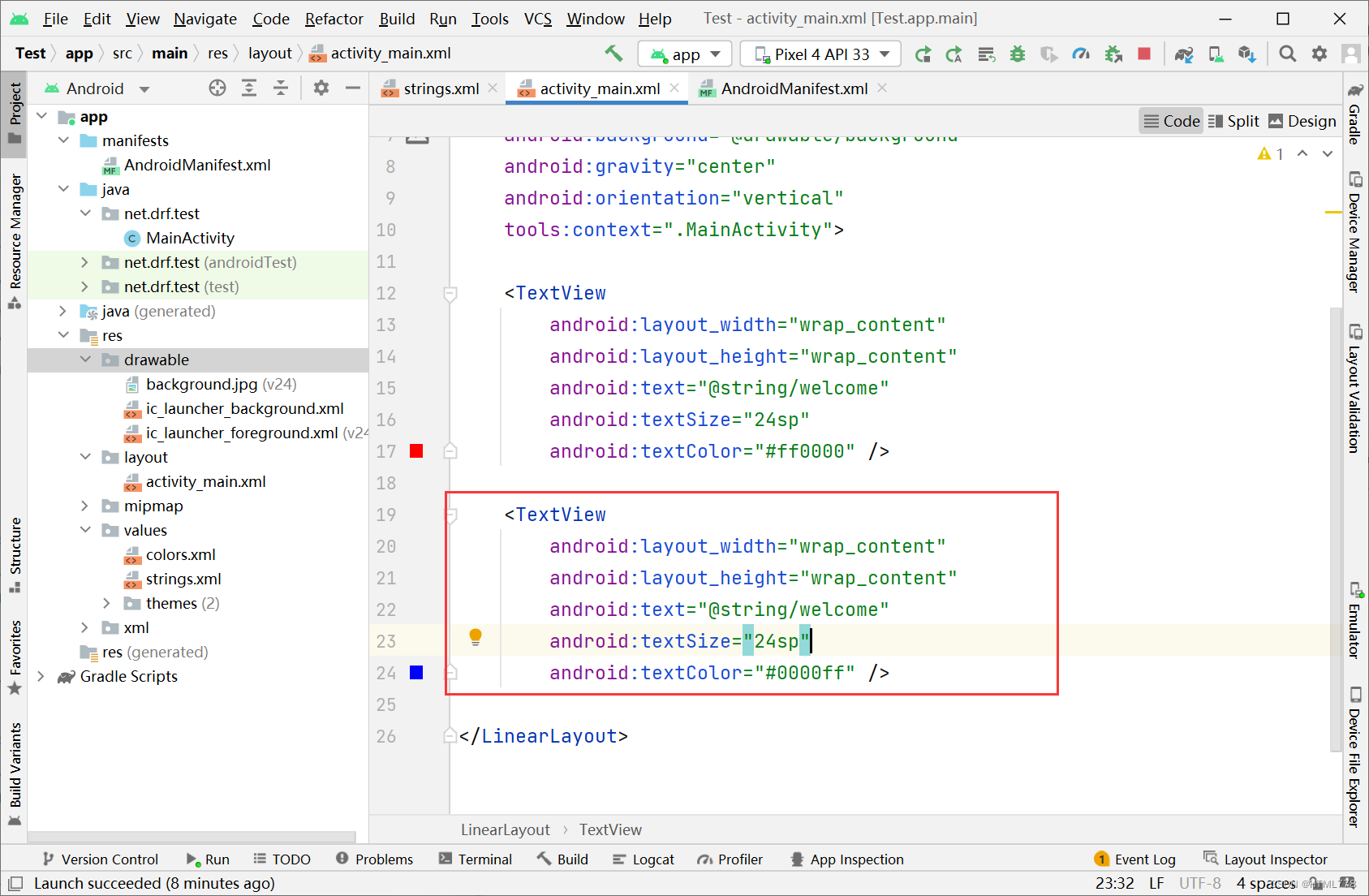Open the Logcat tool window
Image resolution: width=1369 pixels, height=896 pixels.
point(643,859)
